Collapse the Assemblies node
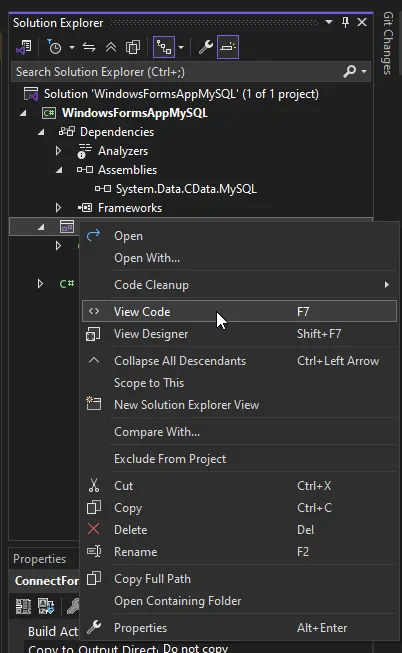Image resolution: width=402 pixels, height=653 pixels. 59,170
